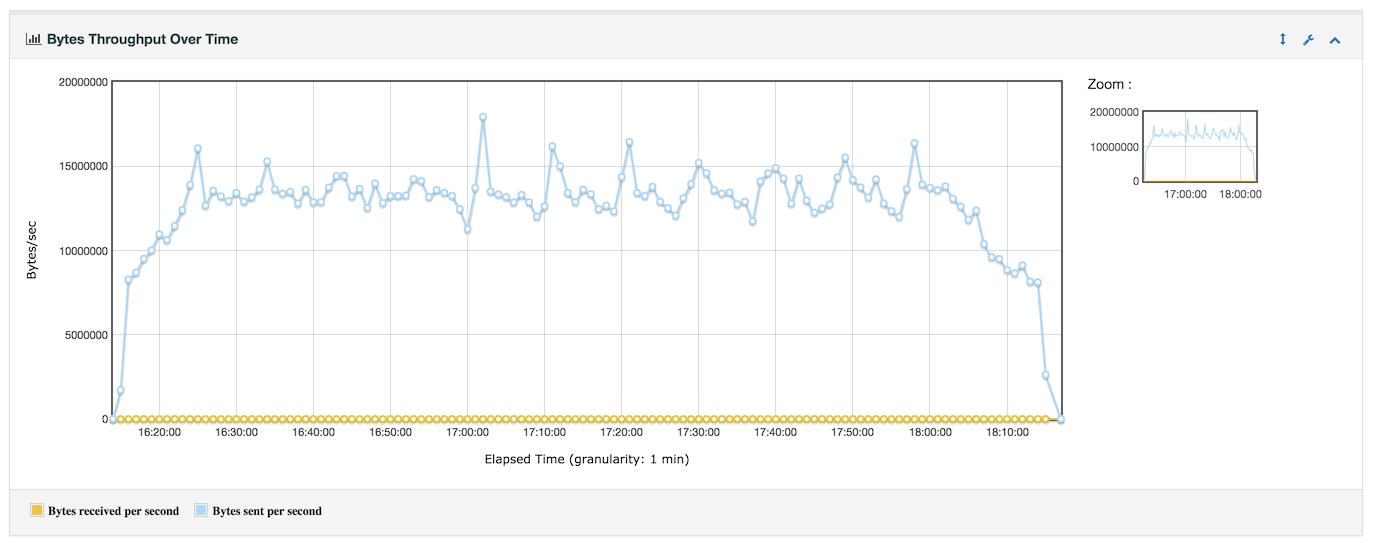Click the light blue legend swatch for bytes sent
Viewport: 1373px width, 543px height.
coord(201,511)
